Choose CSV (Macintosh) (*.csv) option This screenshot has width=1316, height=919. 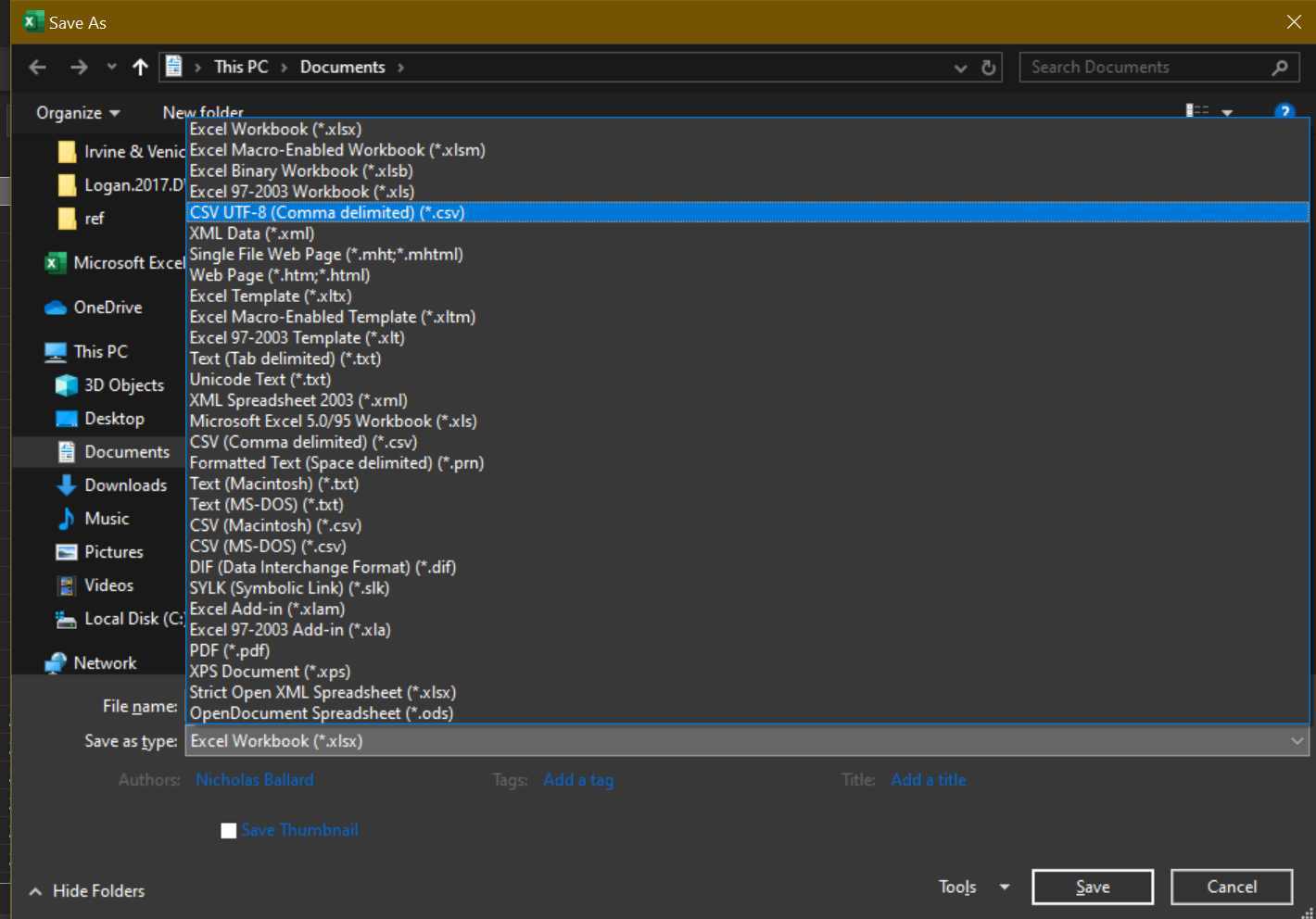(x=747, y=525)
